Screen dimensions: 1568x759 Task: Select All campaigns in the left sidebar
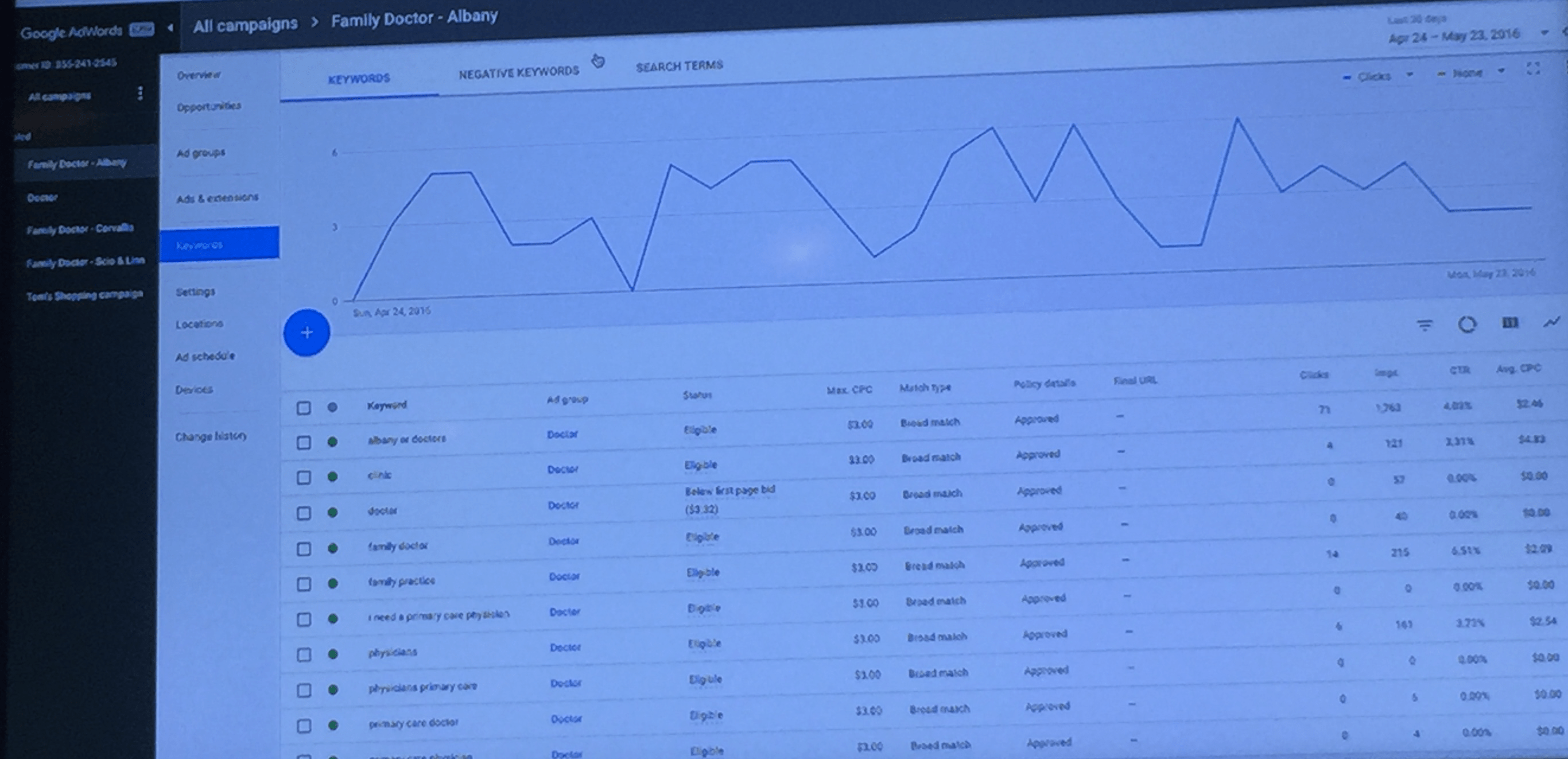coord(60,96)
